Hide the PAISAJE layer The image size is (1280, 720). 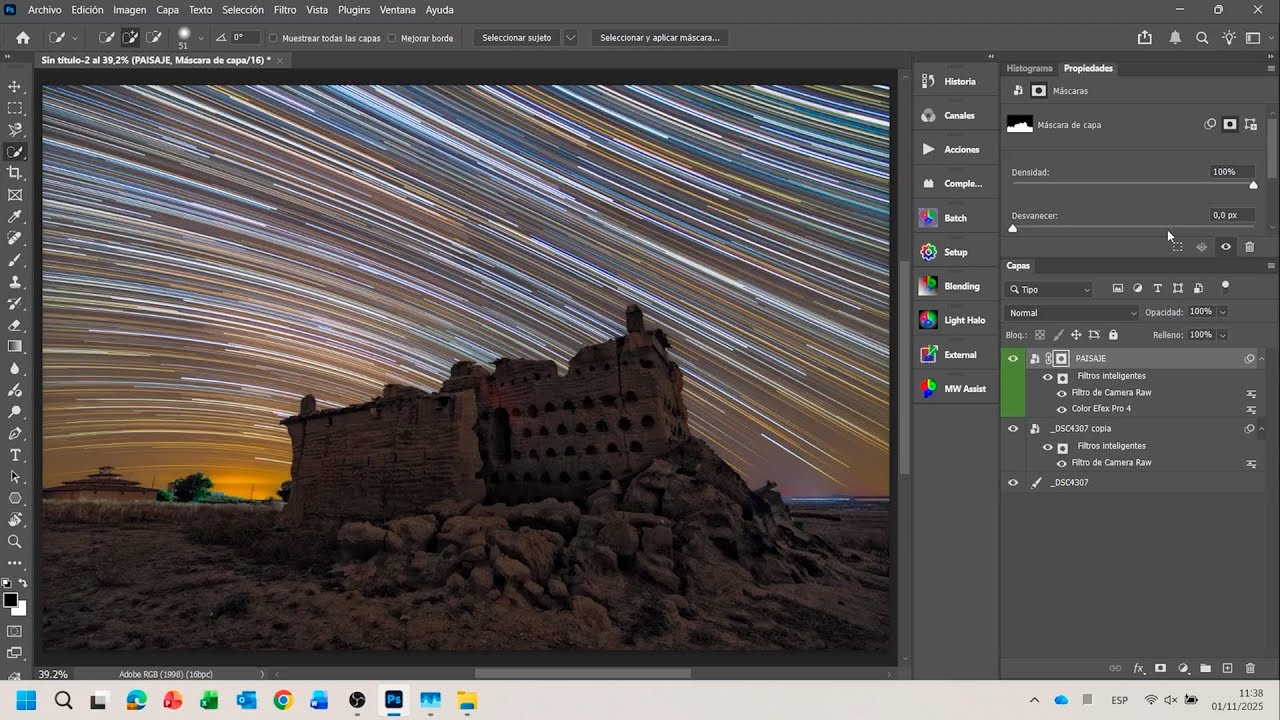[x=1013, y=358]
